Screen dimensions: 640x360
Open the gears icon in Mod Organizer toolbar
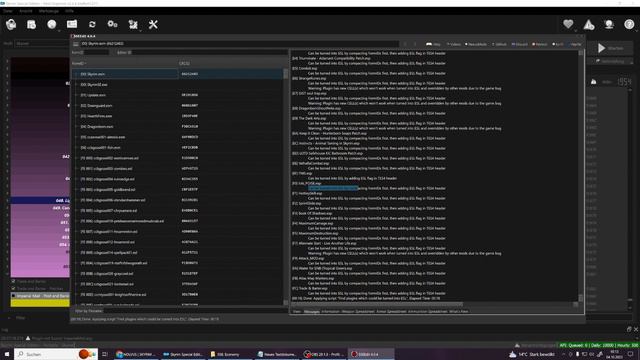(112, 24)
